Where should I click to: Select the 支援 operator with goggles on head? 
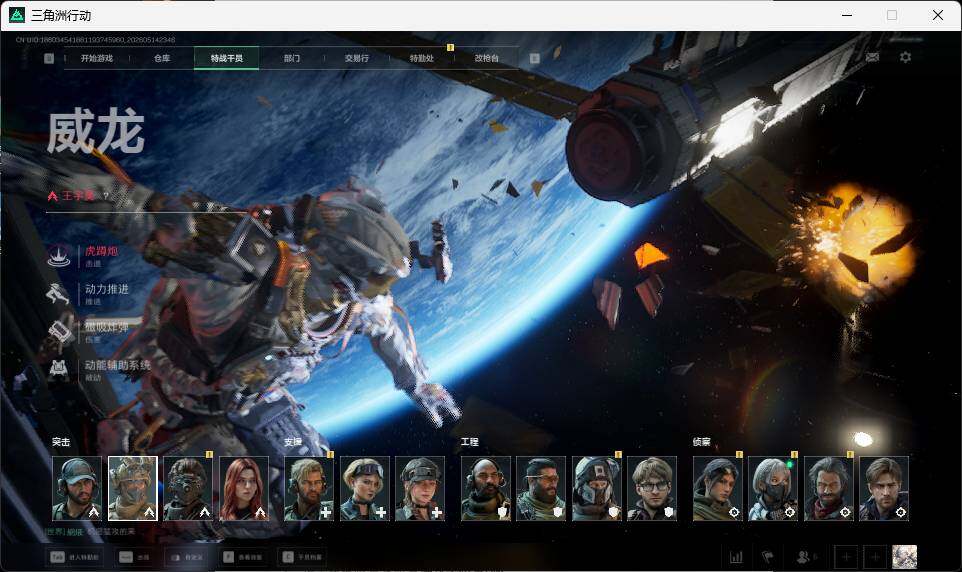pyautogui.click(x=364, y=489)
